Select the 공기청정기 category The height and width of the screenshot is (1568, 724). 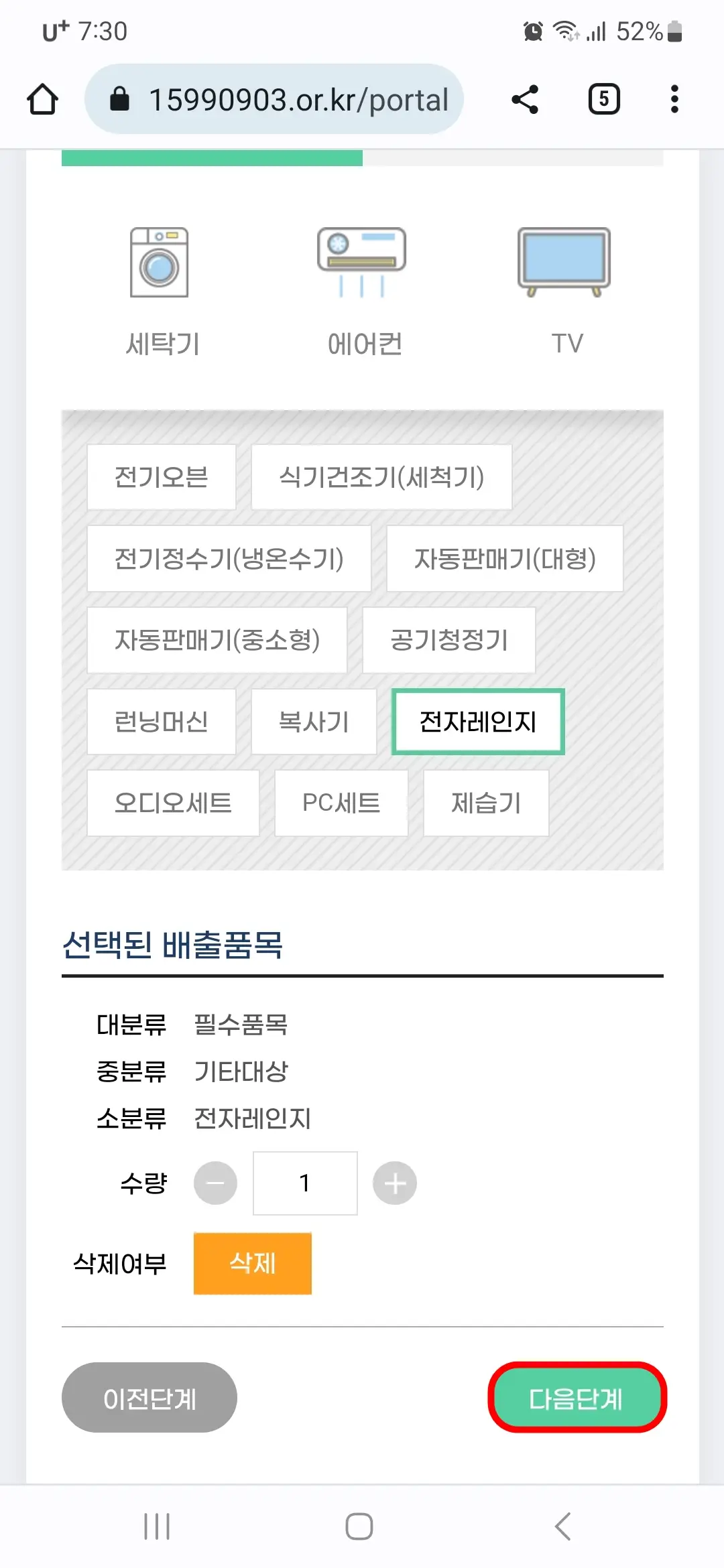click(x=448, y=641)
